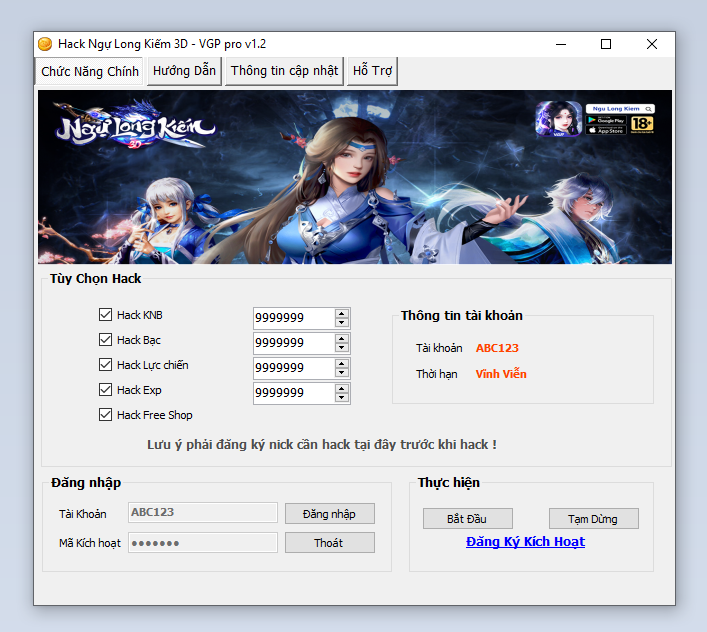The image size is (707, 632).
Task: Toggle the Hack Bạc checkbox
Action: coord(106,340)
